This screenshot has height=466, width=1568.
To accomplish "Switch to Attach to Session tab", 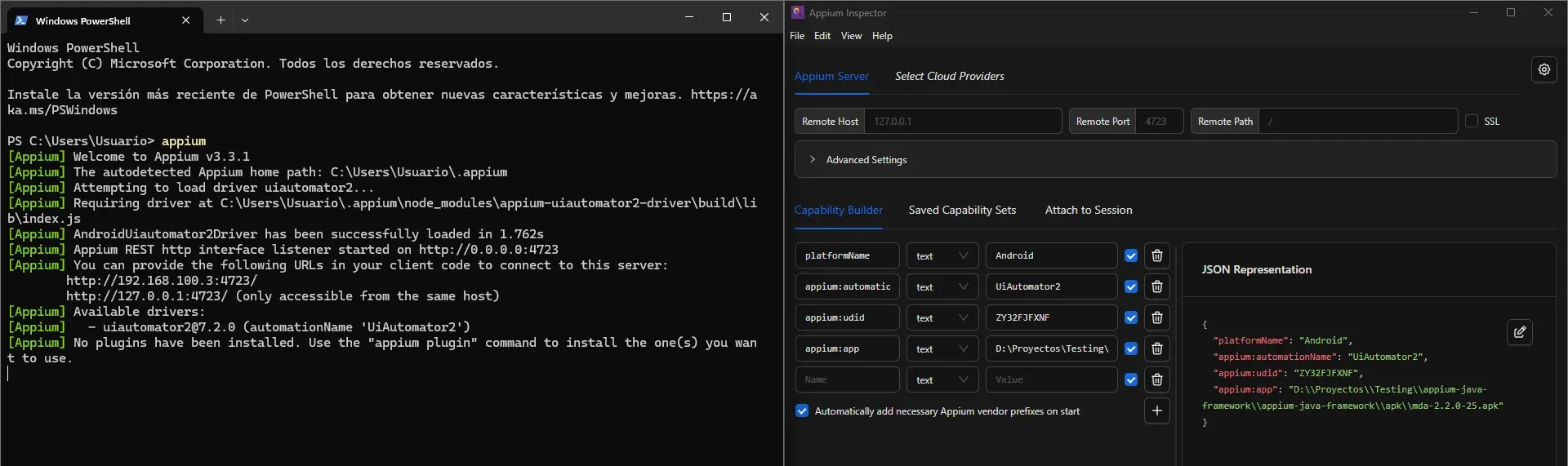I will coord(1089,210).
